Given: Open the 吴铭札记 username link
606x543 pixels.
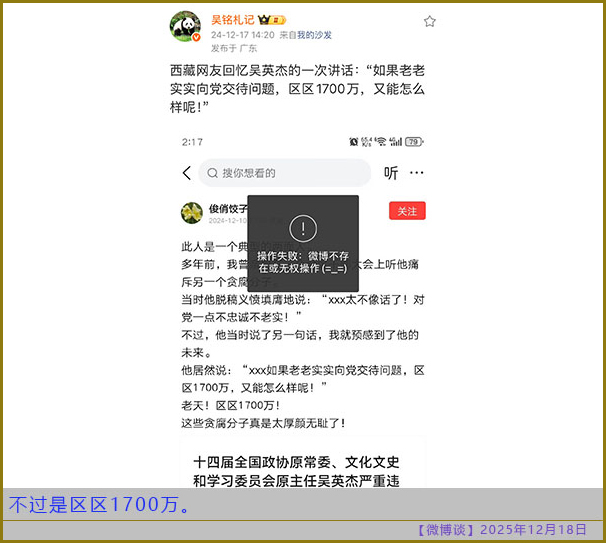Looking at the screenshot, I should (x=233, y=19).
